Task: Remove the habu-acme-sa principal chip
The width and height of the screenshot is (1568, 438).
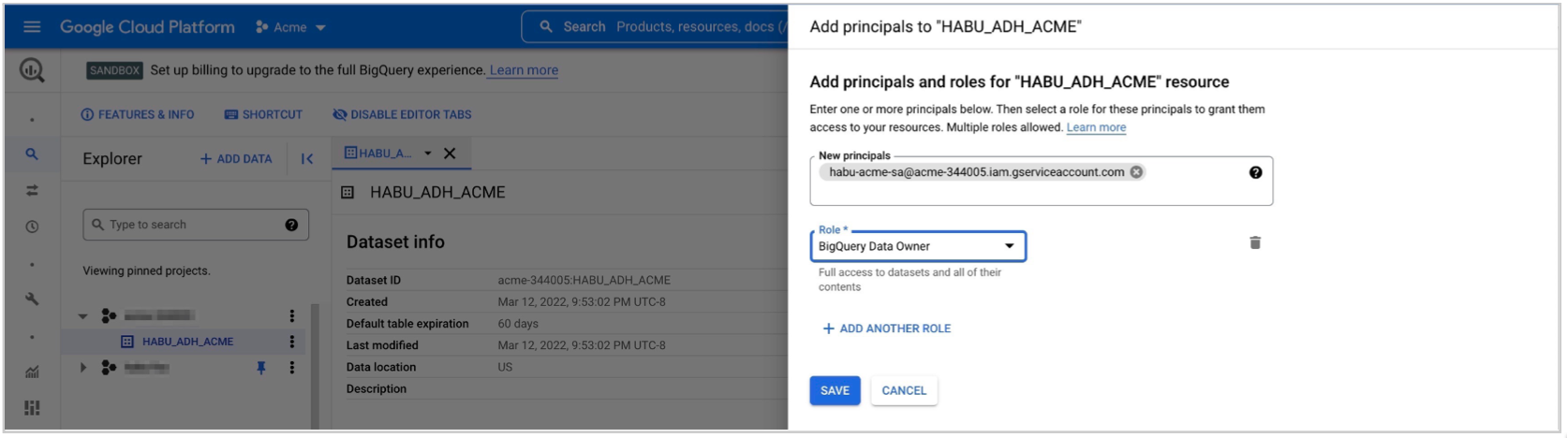Action: tap(1136, 172)
